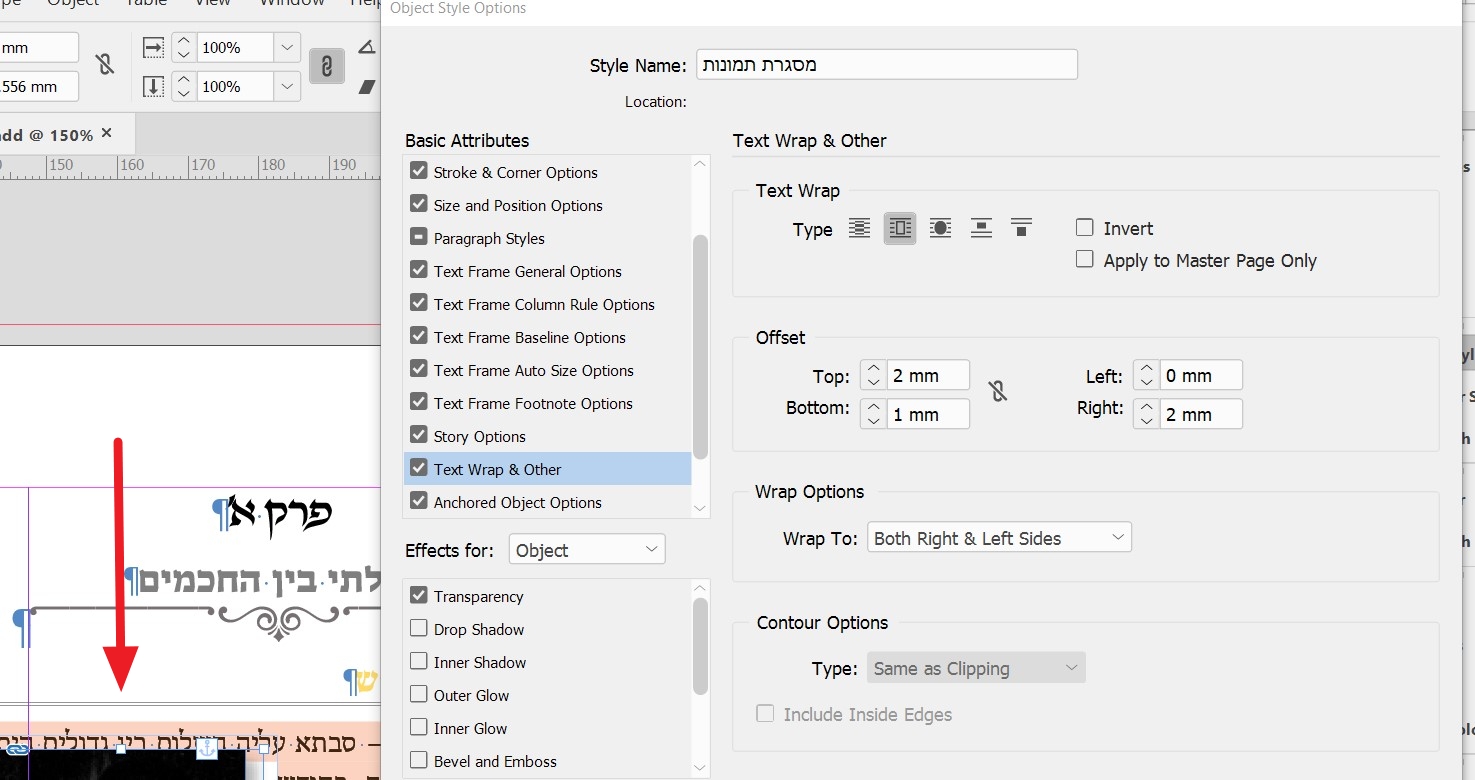This screenshot has width=1475, height=780.
Task: Enable the Drop Shadow effect checkbox
Action: (x=419, y=629)
